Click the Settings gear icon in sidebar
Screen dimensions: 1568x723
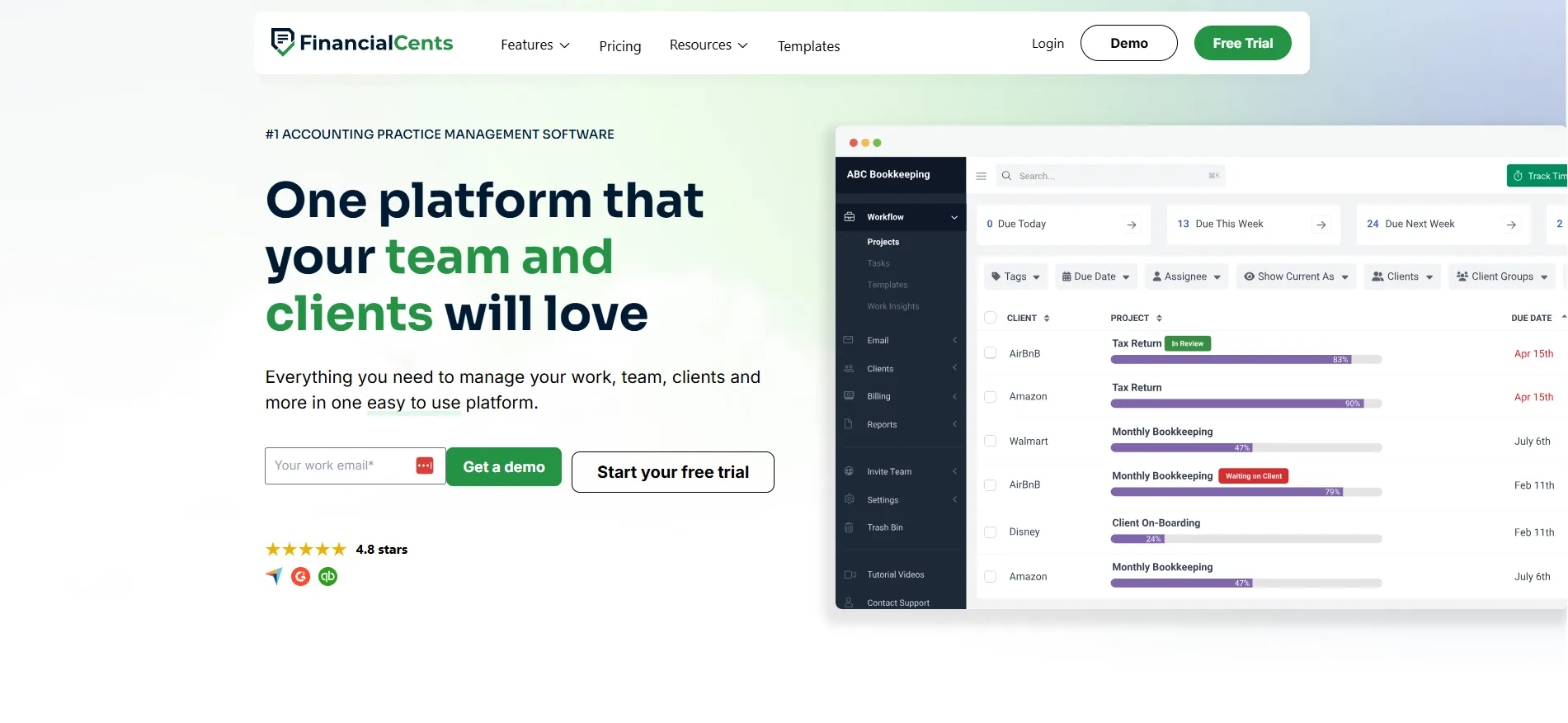[849, 499]
